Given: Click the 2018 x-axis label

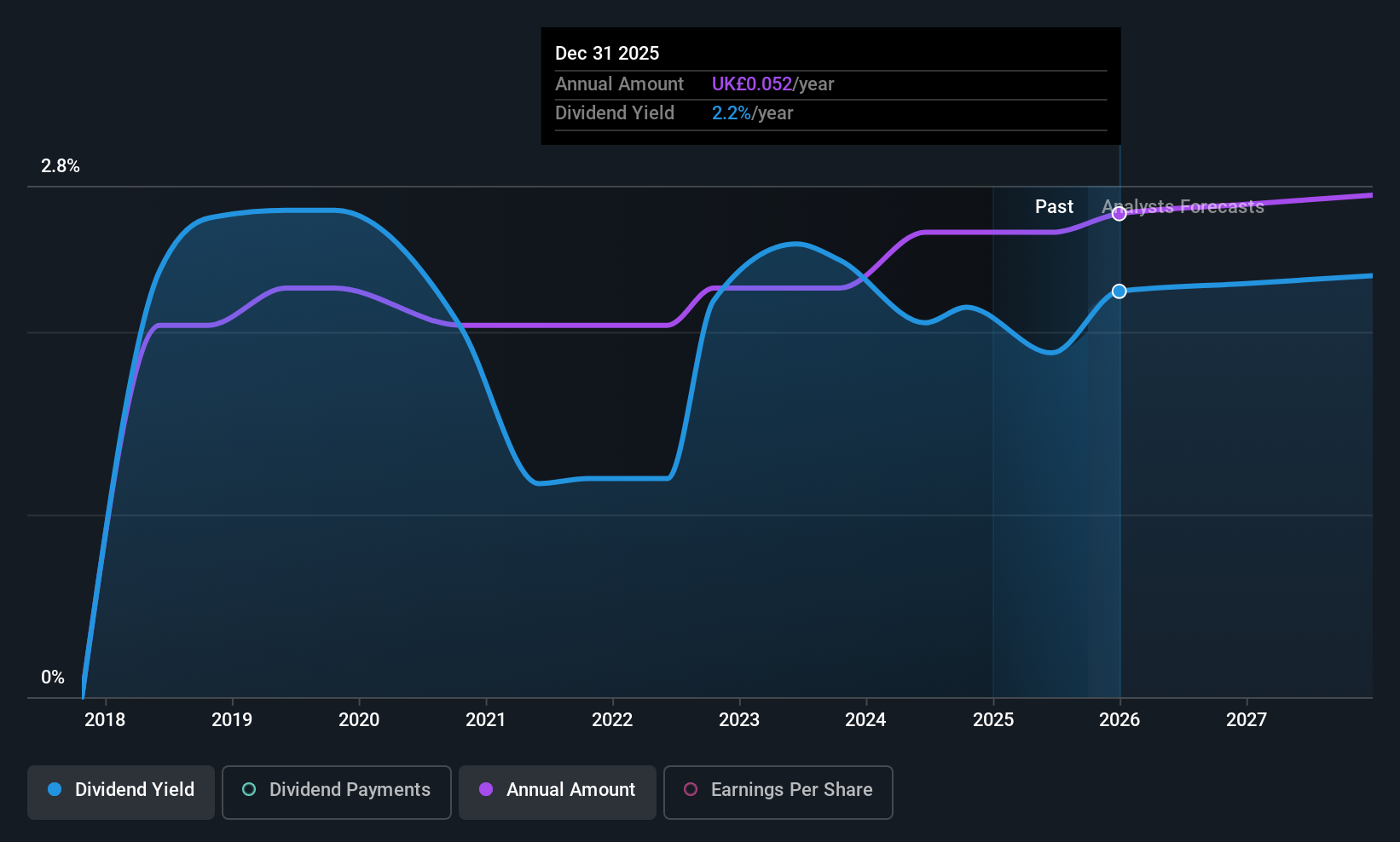Looking at the screenshot, I should point(105,720).
